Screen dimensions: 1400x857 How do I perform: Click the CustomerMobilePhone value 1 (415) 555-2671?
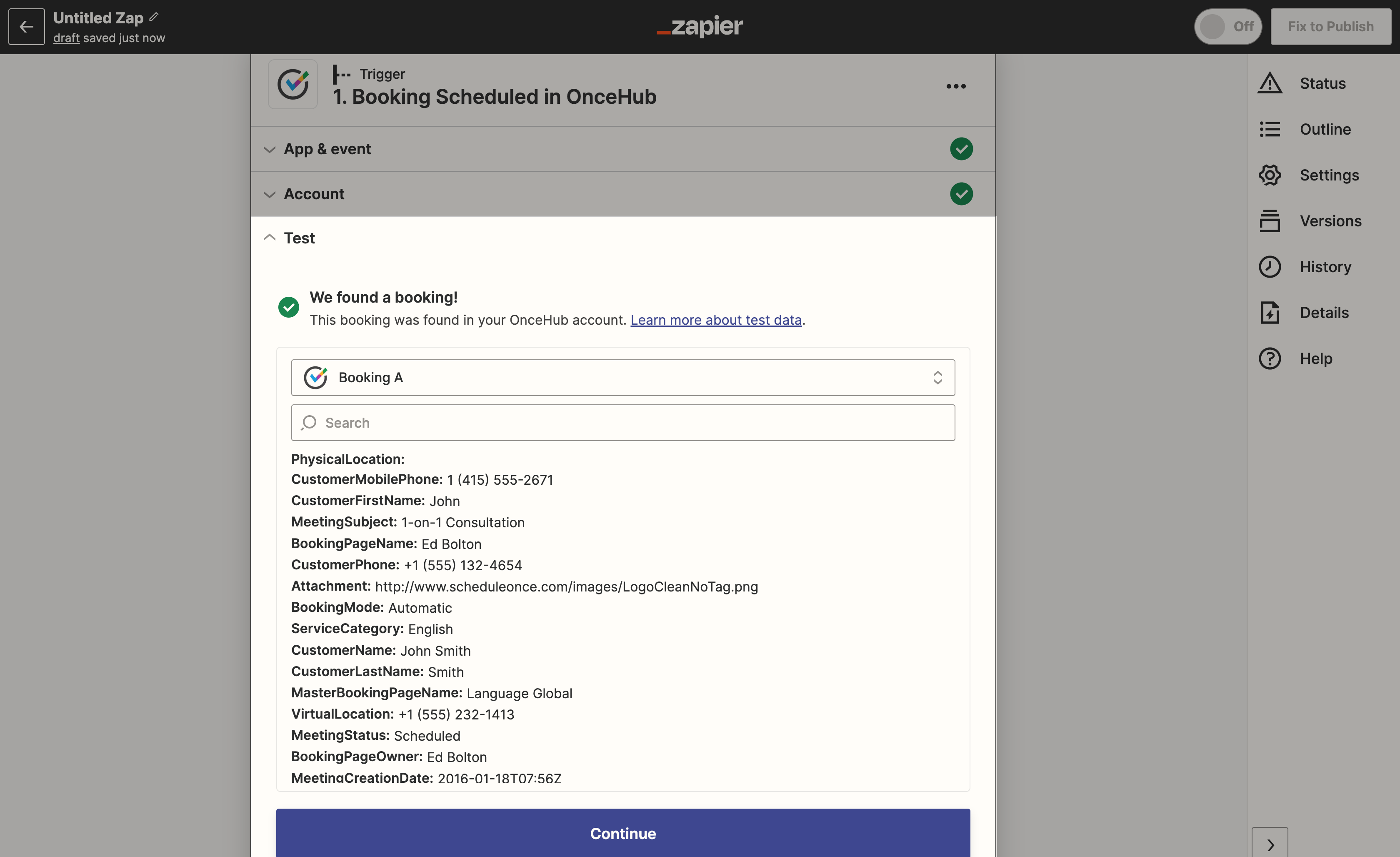click(500, 480)
